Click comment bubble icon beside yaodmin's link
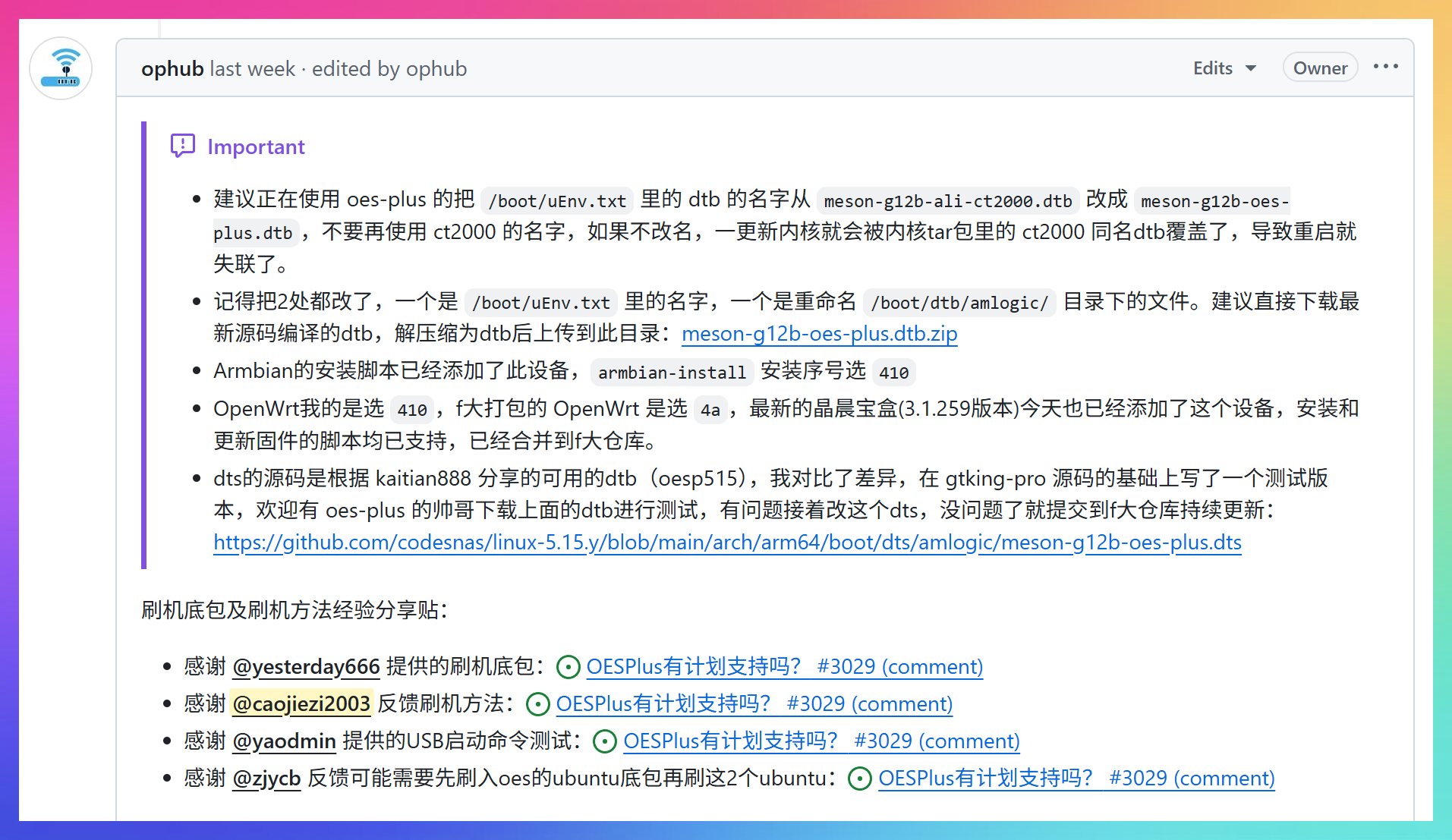1452x840 pixels. [603, 741]
